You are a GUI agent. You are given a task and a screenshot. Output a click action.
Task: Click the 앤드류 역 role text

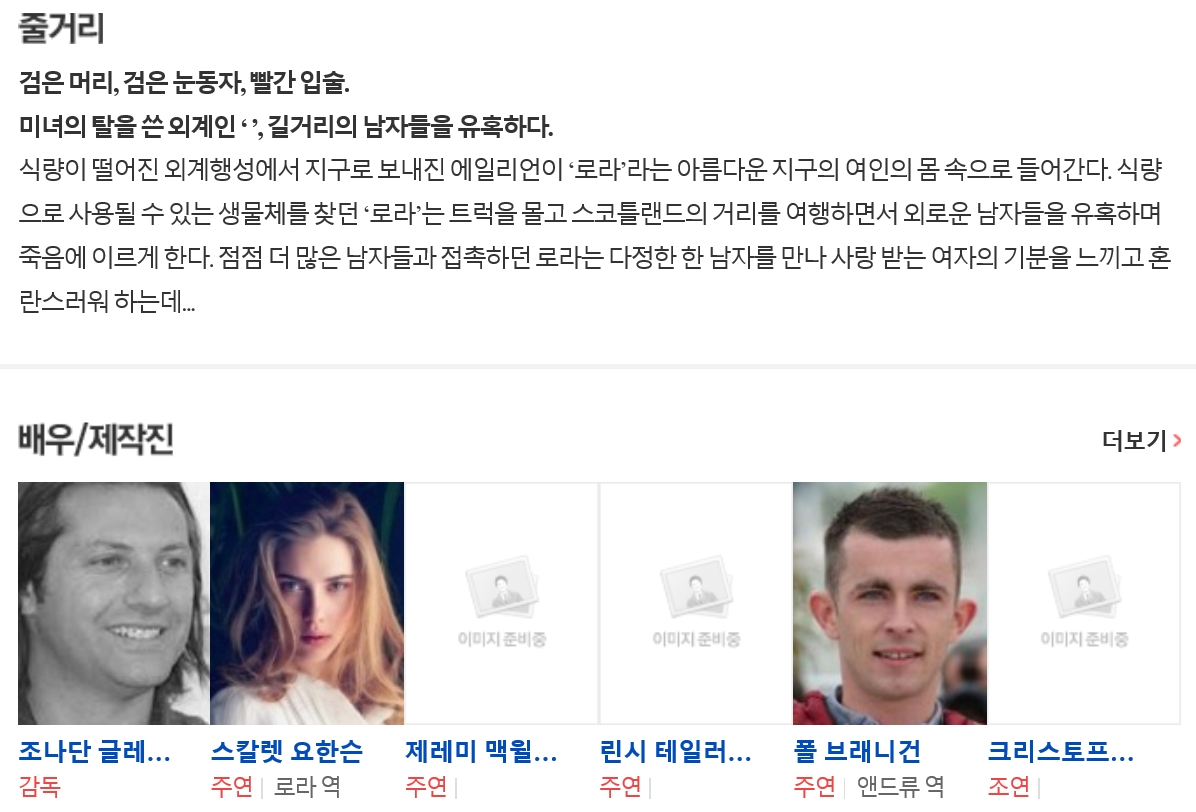[901, 786]
